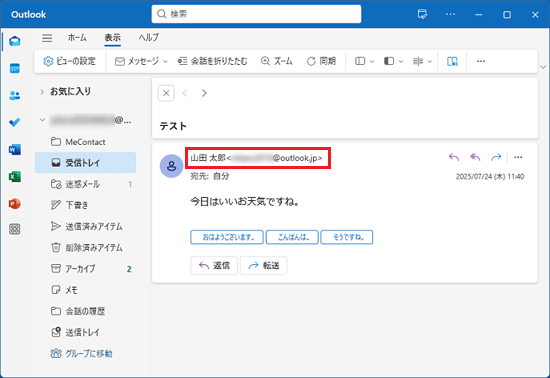Viewport: 550px width, 378px height.
Task: Open ribbon overflow ellipsis menu
Action: pos(481,61)
